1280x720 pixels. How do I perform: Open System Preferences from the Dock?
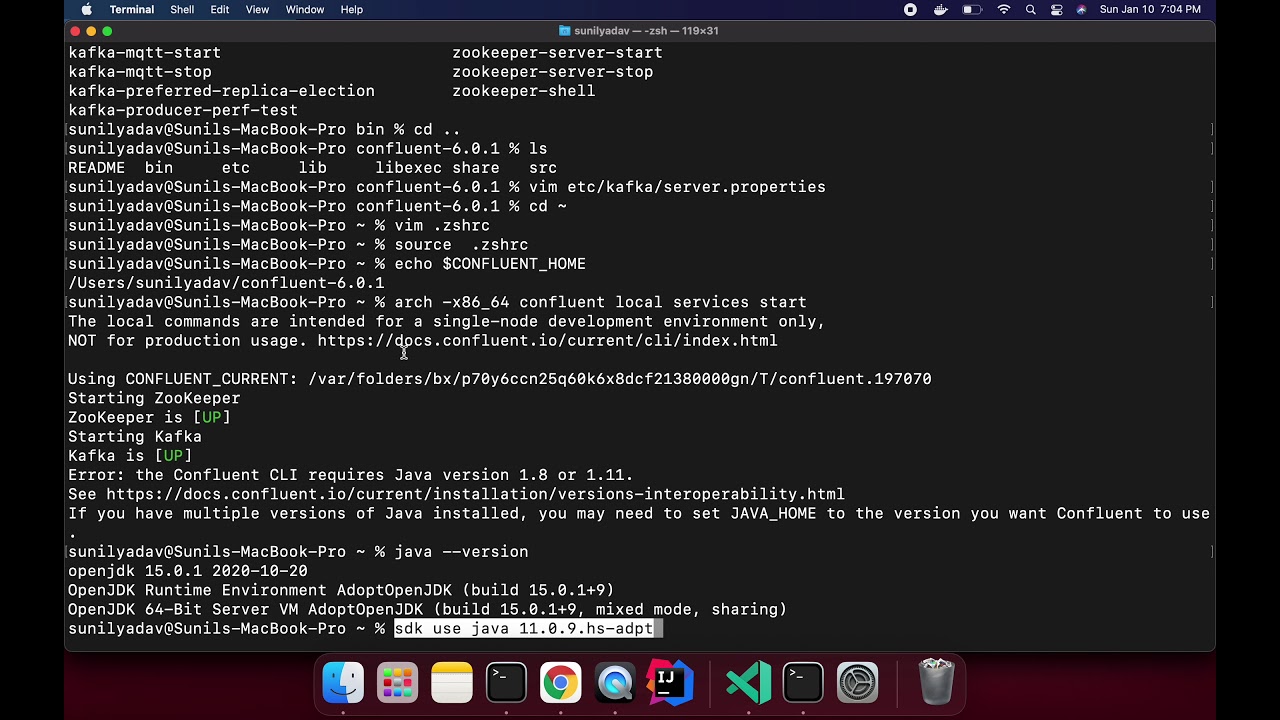858,682
